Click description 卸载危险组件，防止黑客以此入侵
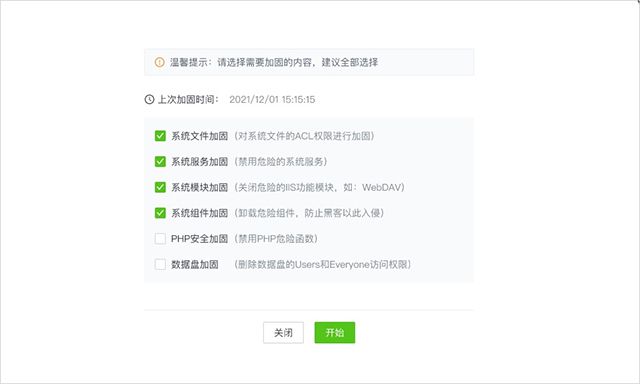 pos(309,213)
